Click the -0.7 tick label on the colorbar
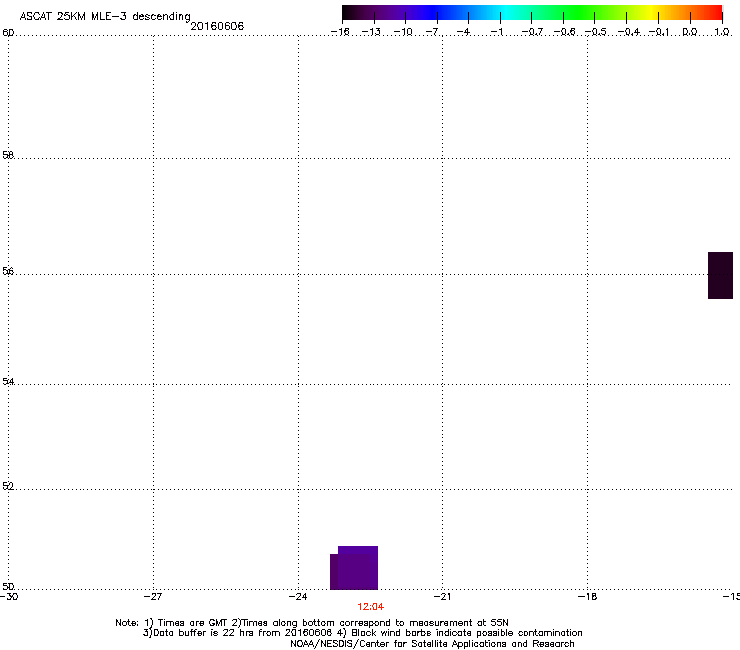This screenshot has height=650, width=740. pos(532,32)
